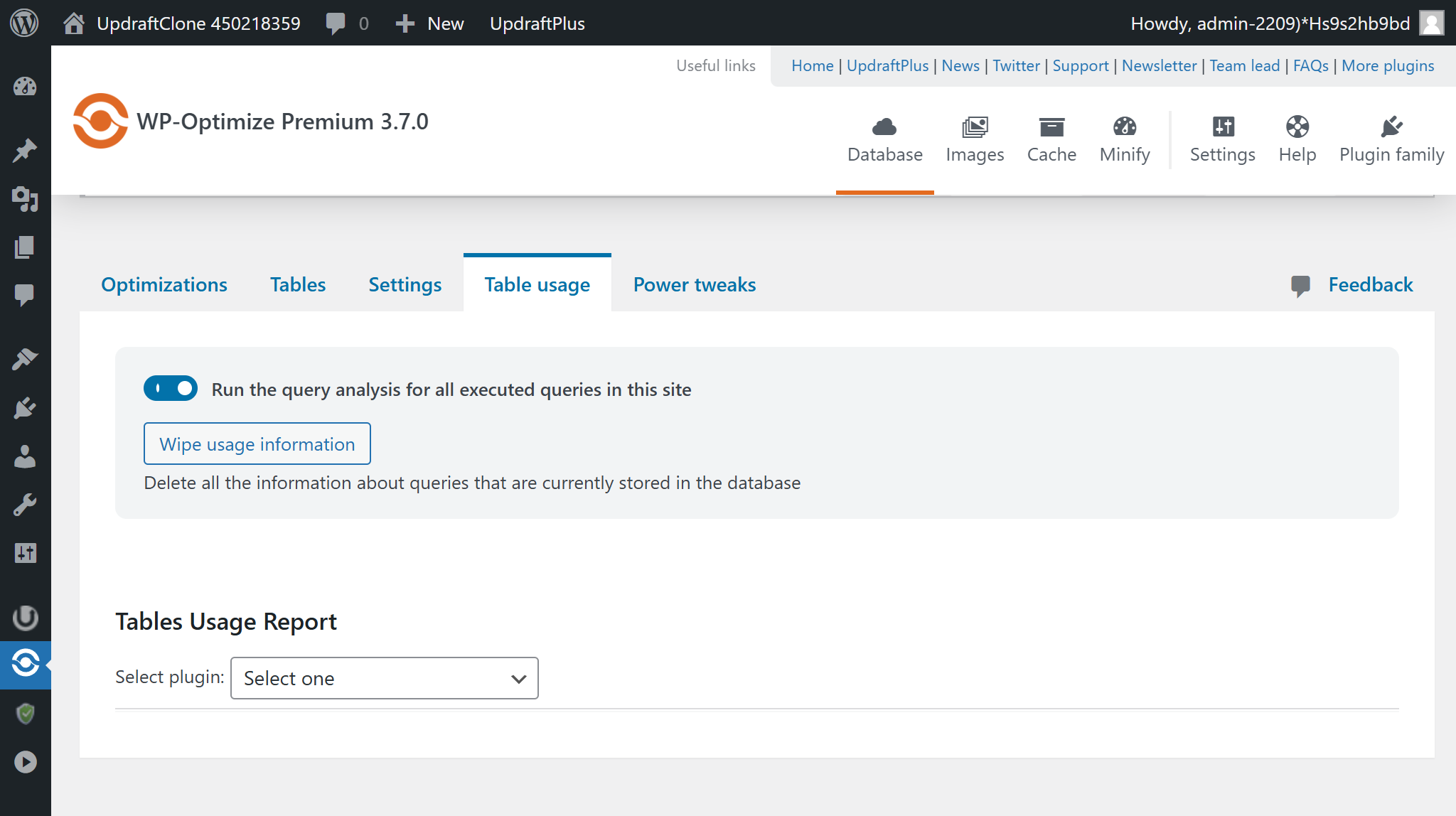Screen dimensions: 1456x816
Task: Follow the Home useful link
Action: tap(812, 65)
